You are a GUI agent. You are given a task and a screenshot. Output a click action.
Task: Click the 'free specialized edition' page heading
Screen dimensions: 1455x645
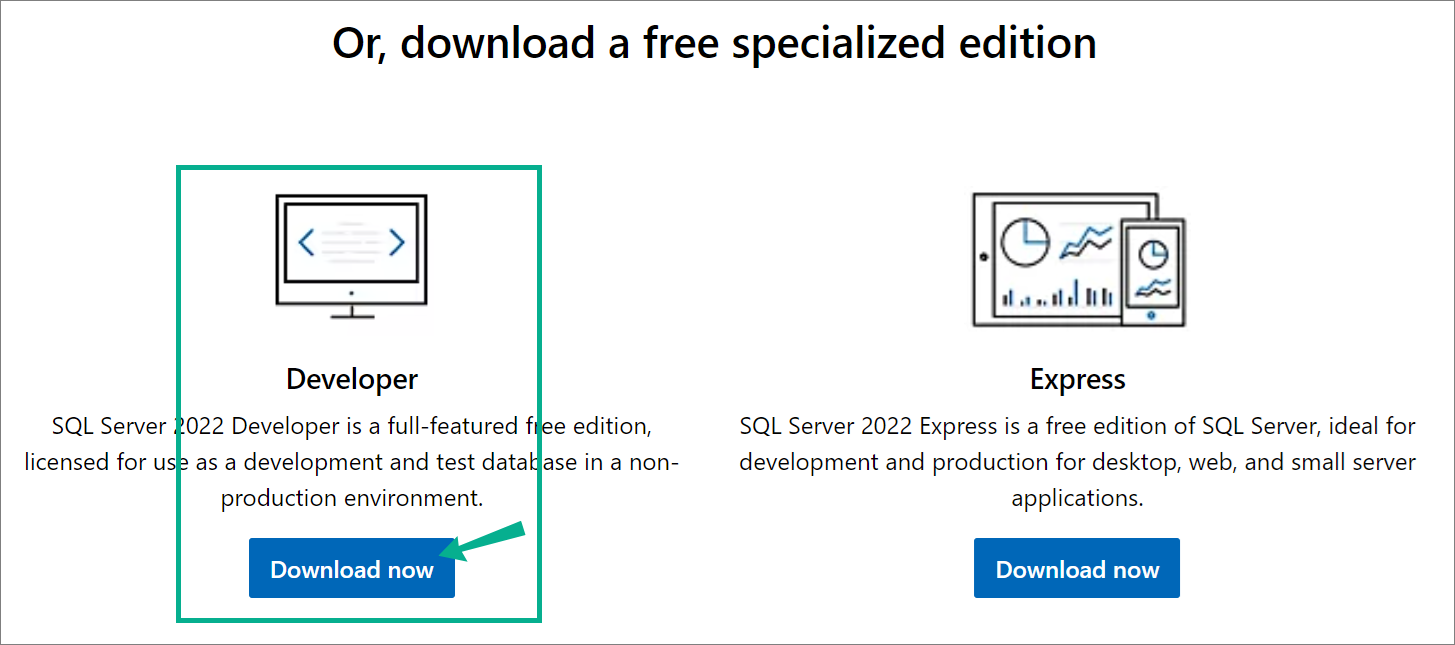(x=714, y=44)
